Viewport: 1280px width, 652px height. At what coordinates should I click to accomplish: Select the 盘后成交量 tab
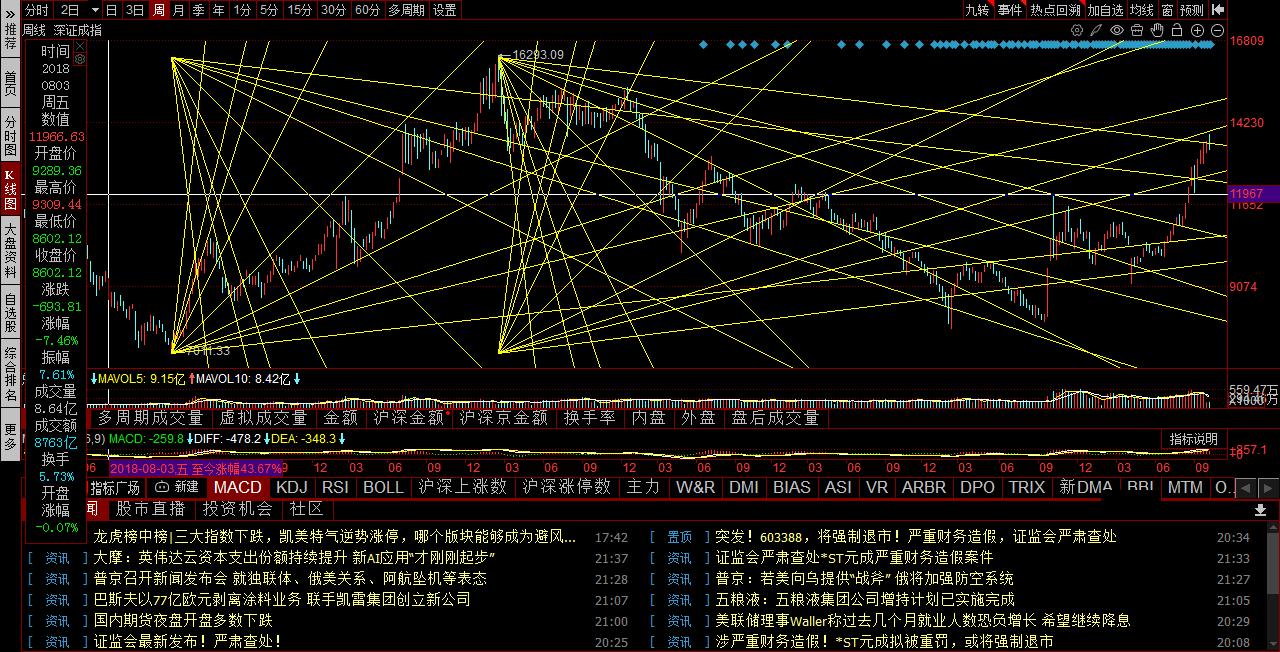point(775,417)
